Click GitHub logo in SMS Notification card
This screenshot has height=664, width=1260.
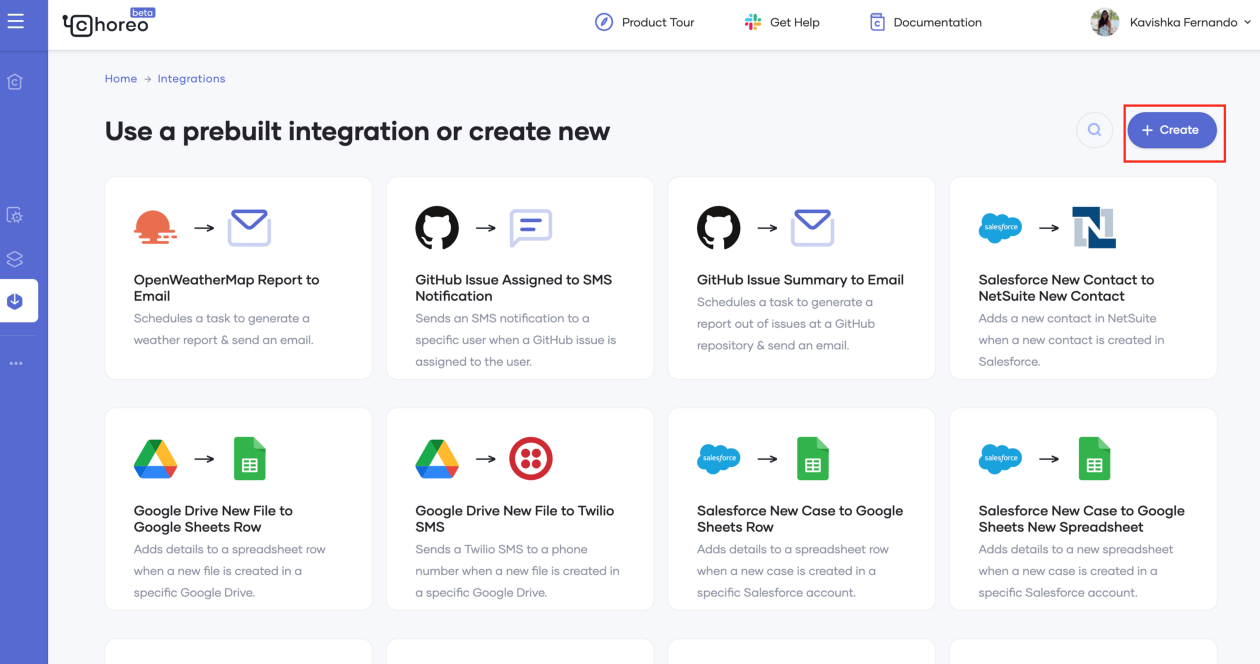coord(437,228)
